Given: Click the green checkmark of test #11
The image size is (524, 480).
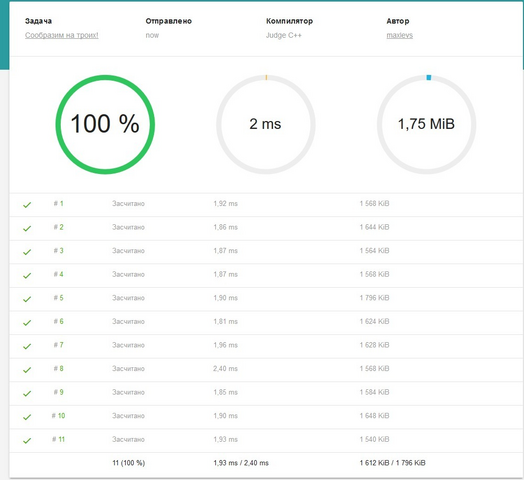Looking at the screenshot, I should [27, 441].
